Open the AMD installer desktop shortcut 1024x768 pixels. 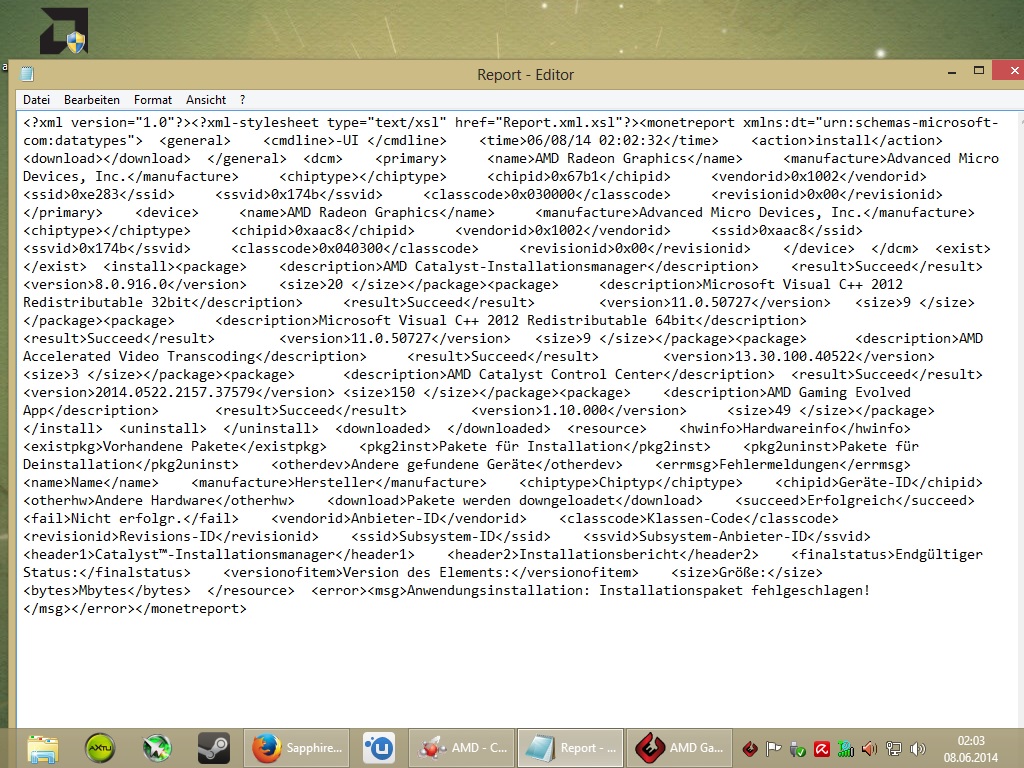coord(63,31)
